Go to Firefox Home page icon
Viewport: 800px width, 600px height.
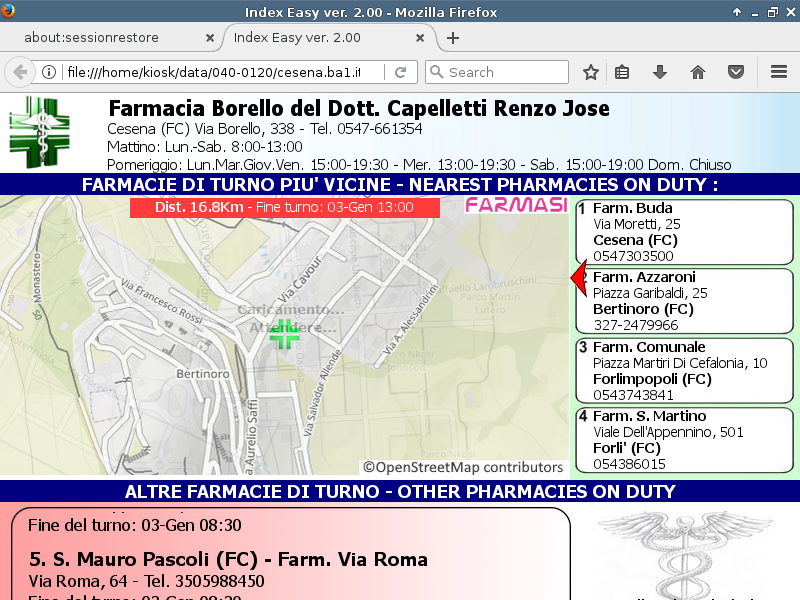pyautogui.click(x=698, y=72)
